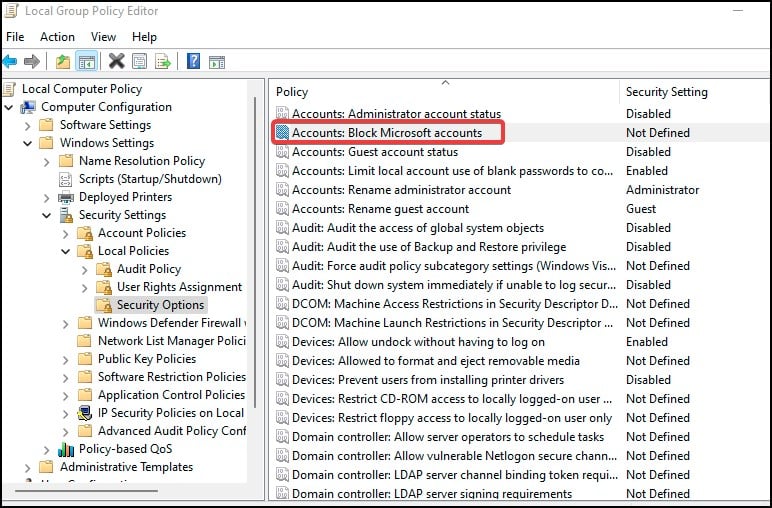Click the Up one level folder icon
This screenshot has width=772, height=508.
tap(63, 62)
